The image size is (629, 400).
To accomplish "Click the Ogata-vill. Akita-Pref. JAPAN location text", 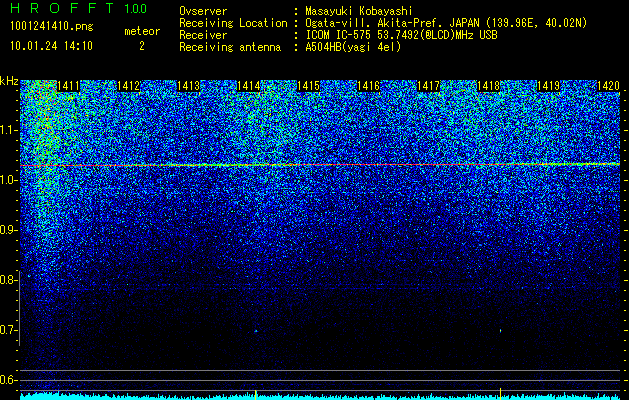I will click(446, 23).
